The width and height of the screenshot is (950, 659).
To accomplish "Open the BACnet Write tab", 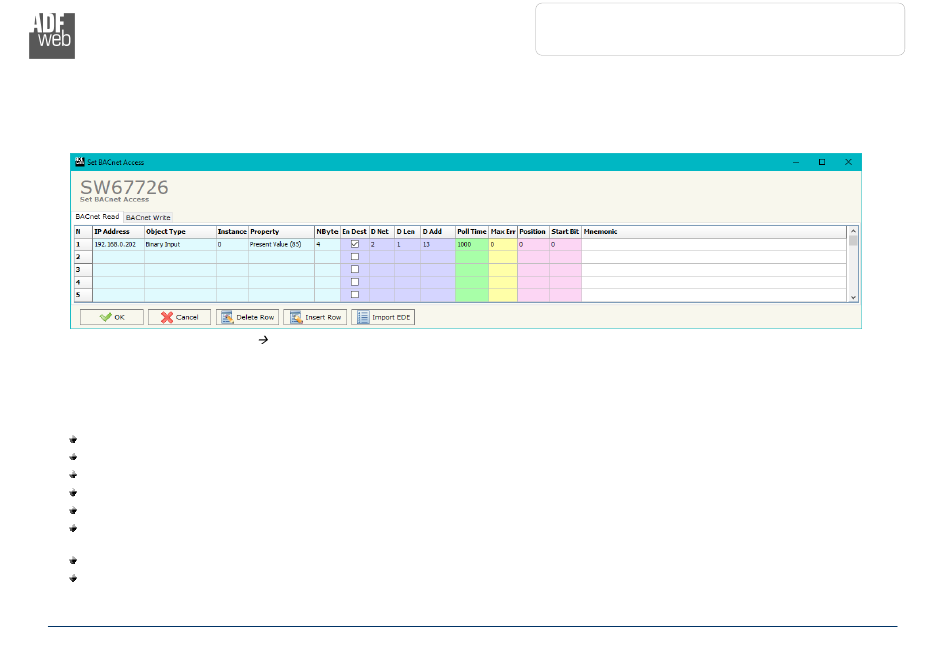I will coord(148,217).
